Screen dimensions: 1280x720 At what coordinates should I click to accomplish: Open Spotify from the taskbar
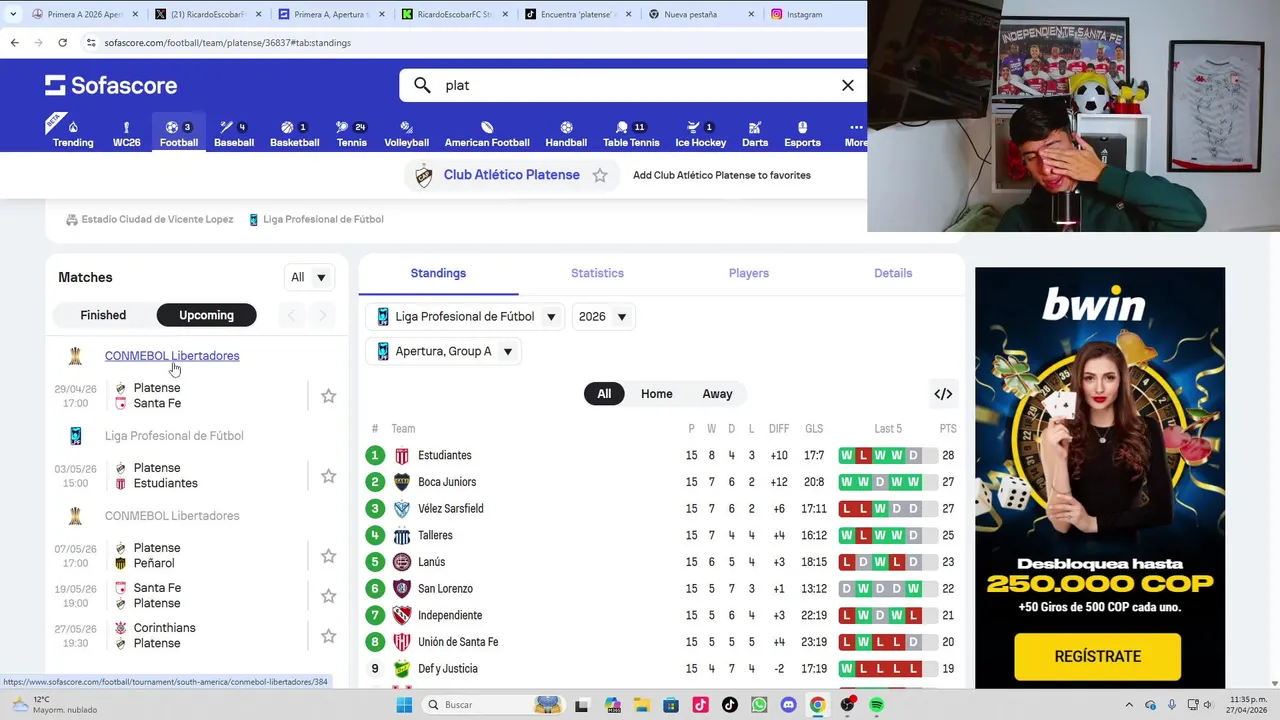coord(876,705)
